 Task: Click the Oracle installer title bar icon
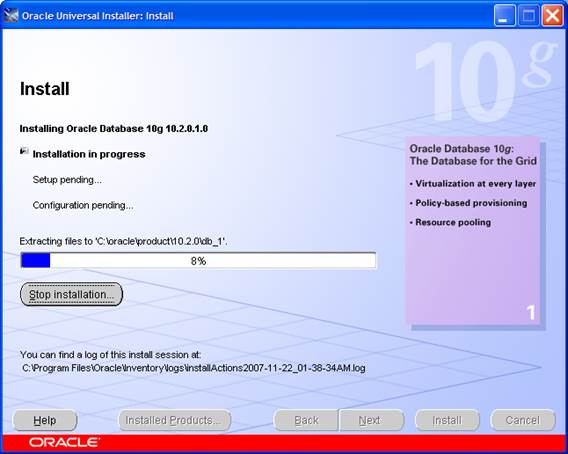click(11, 16)
